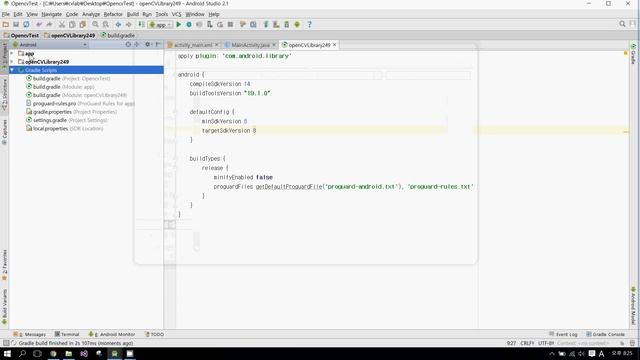640x360 pixels.
Task: Click OpencvTest breadcrumb
Action: (x=21, y=36)
